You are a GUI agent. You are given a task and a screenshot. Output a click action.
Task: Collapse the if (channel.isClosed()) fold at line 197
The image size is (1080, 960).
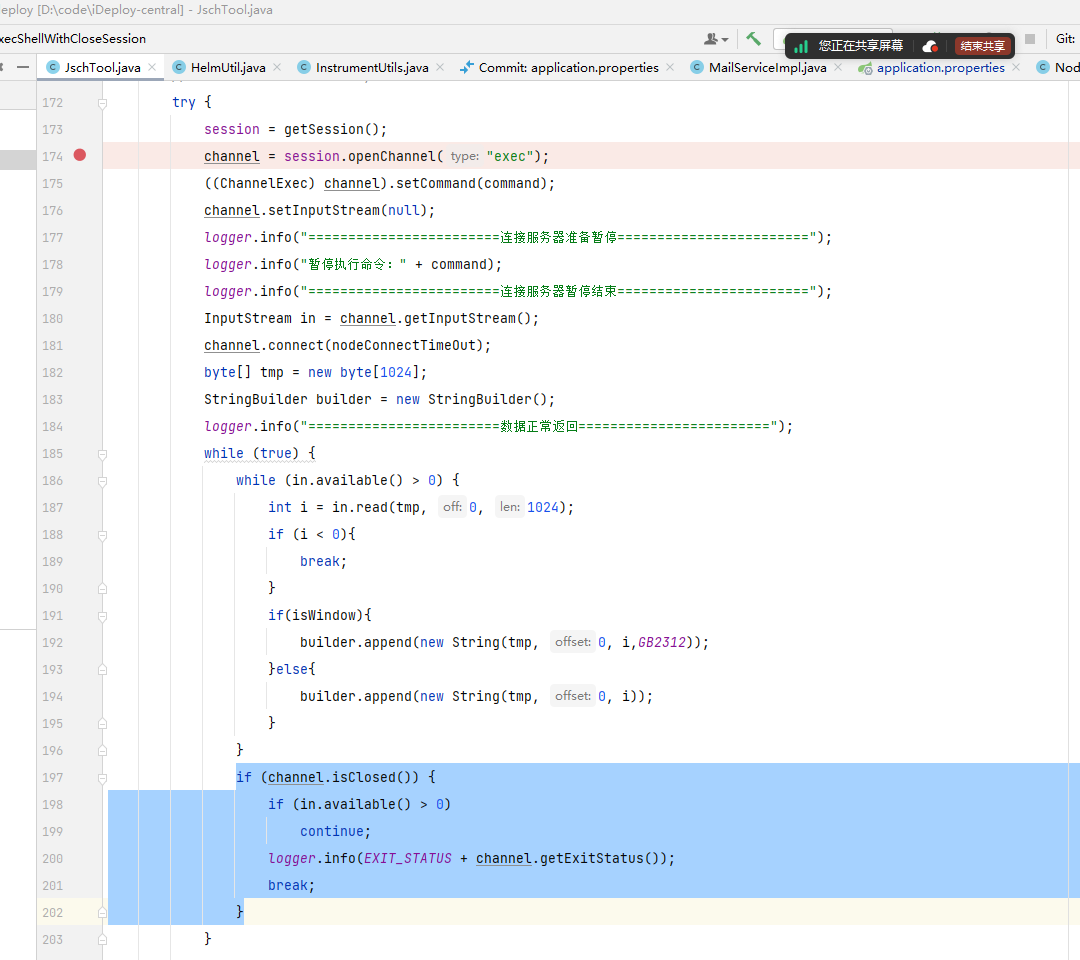coord(103,778)
